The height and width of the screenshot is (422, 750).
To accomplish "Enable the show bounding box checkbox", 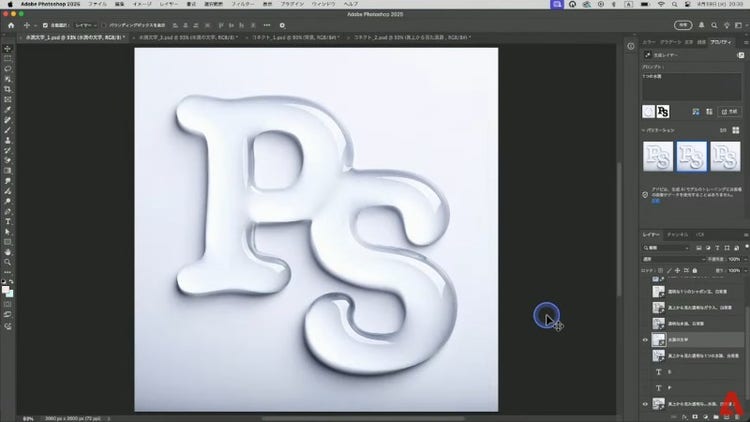I will tap(103, 24).
